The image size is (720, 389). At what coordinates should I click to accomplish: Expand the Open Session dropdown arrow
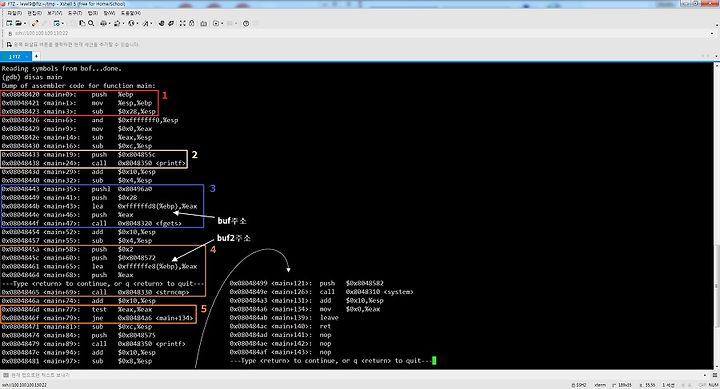(24, 23)
